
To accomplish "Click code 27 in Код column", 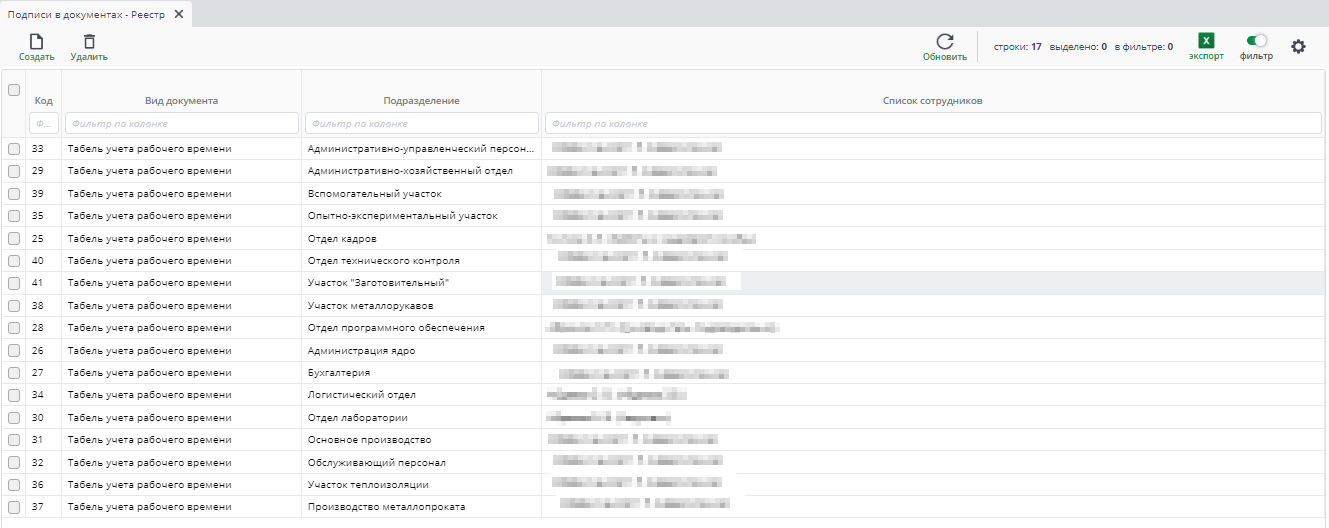I will (x=38, y=373).
